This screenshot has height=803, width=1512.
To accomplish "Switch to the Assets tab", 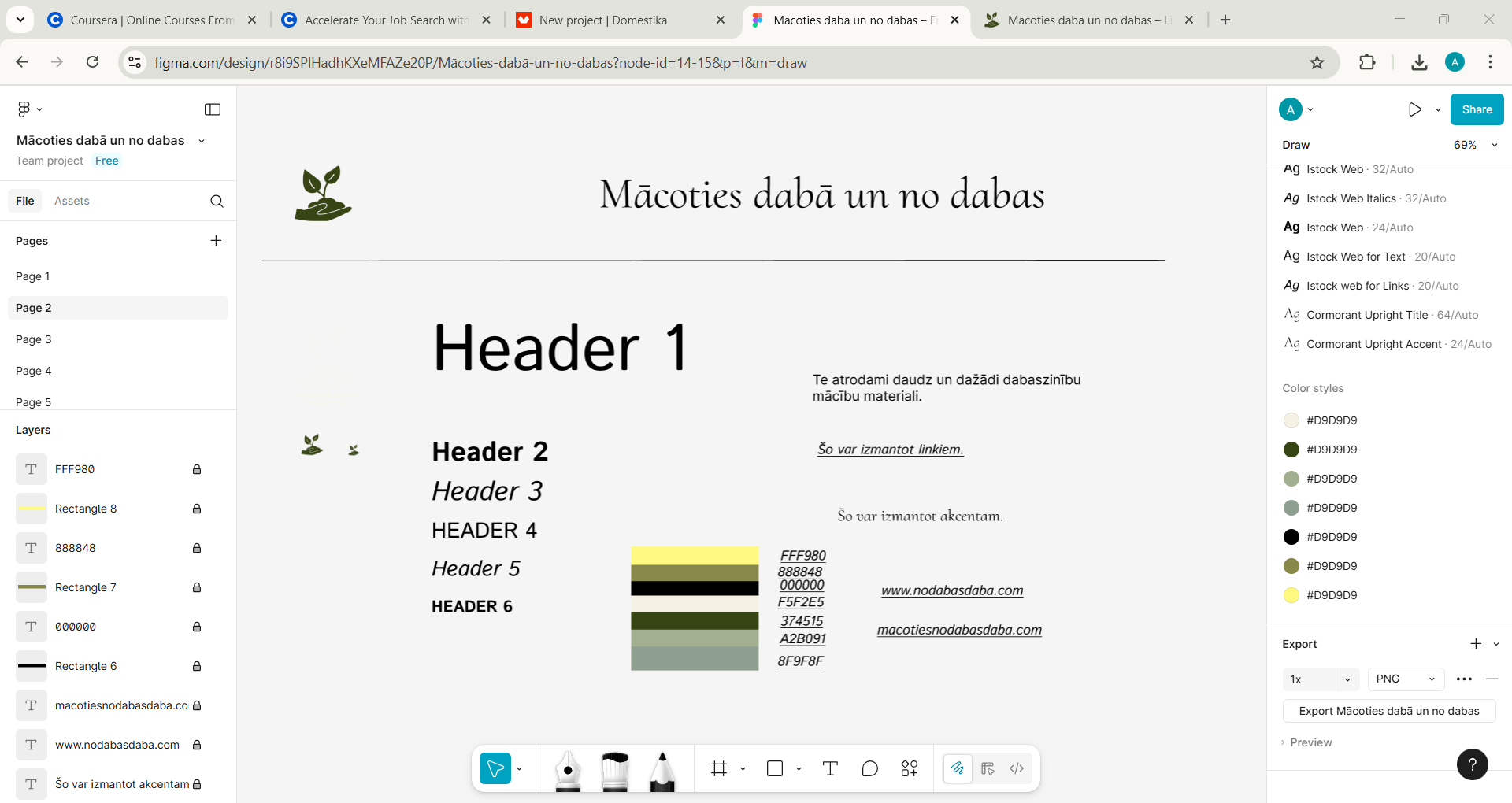I will tap(72, 202).
